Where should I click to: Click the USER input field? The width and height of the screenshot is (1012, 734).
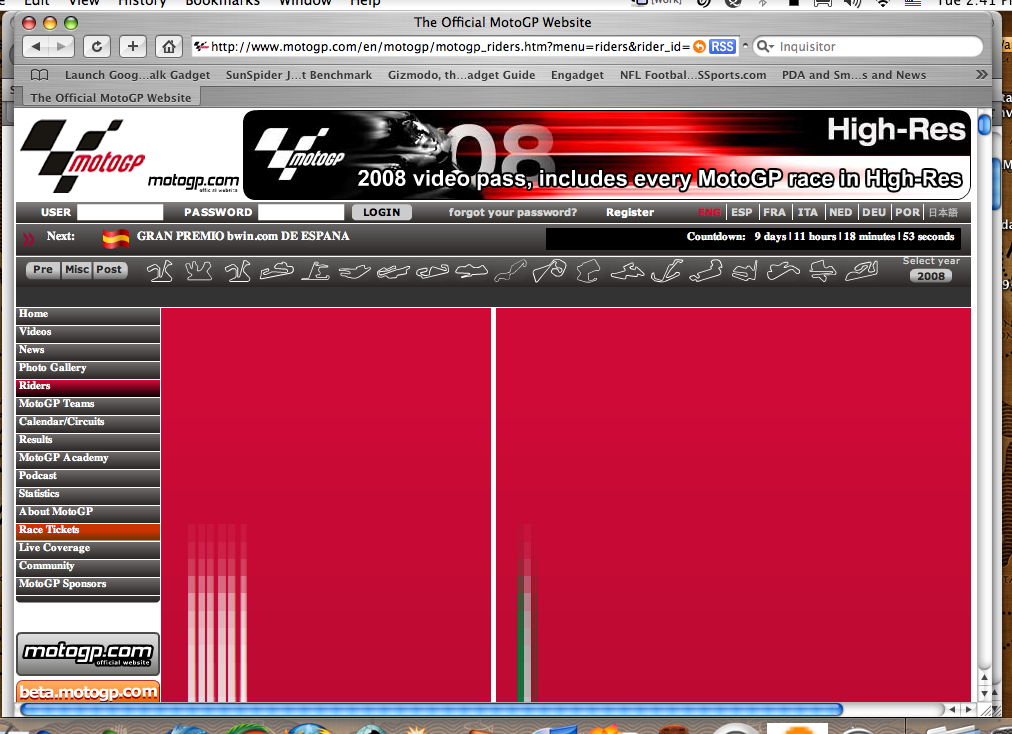(120, 212)
